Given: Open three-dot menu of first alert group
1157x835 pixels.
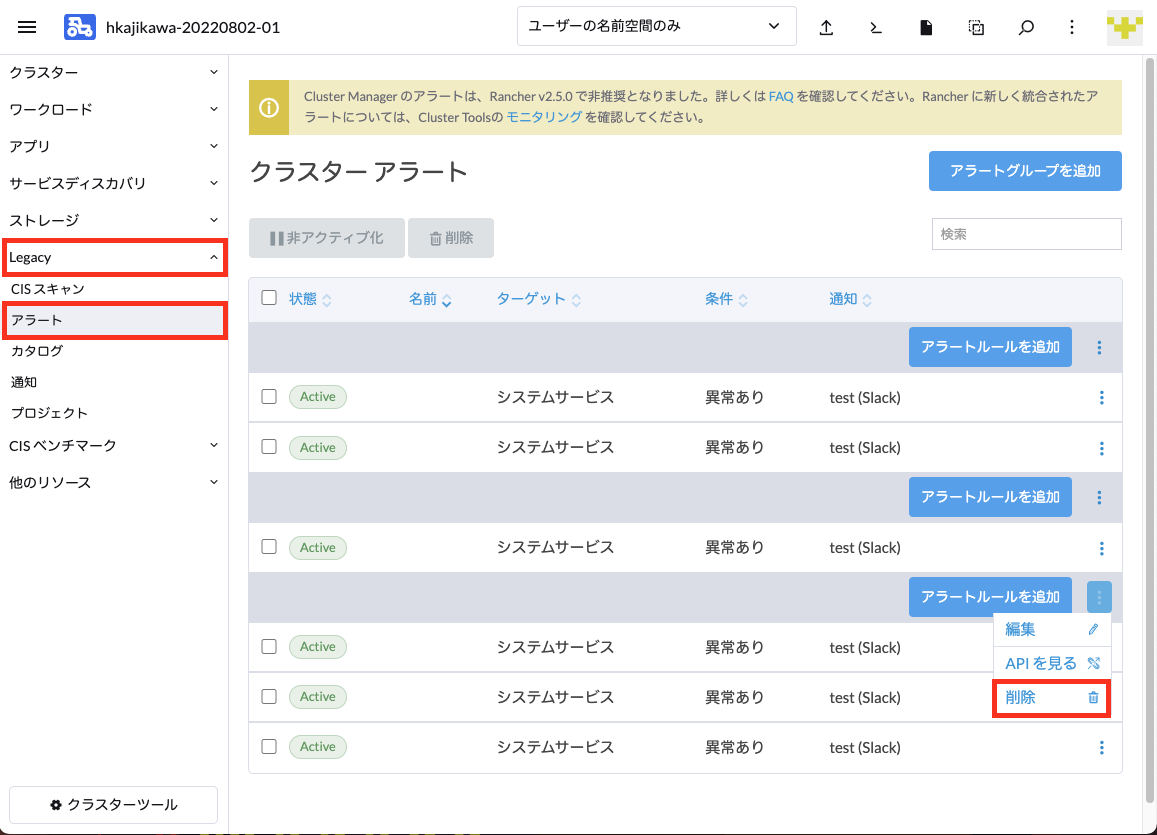Looking at the screenshot, I should (1099, 347).
